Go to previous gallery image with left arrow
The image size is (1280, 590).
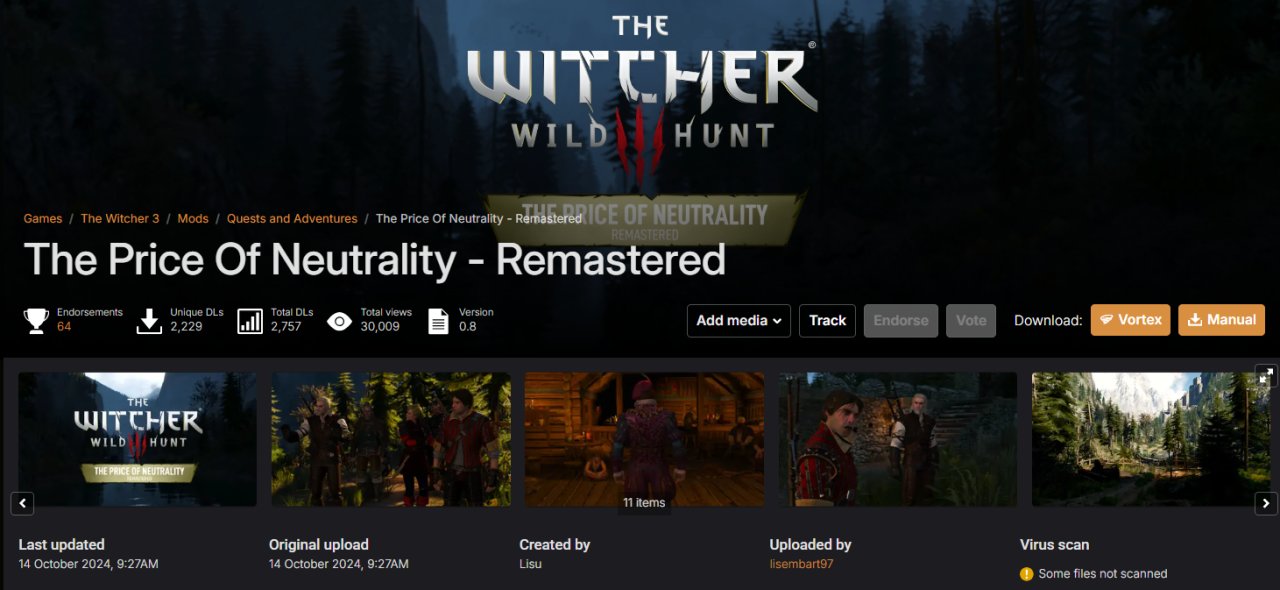coord(22,503)
